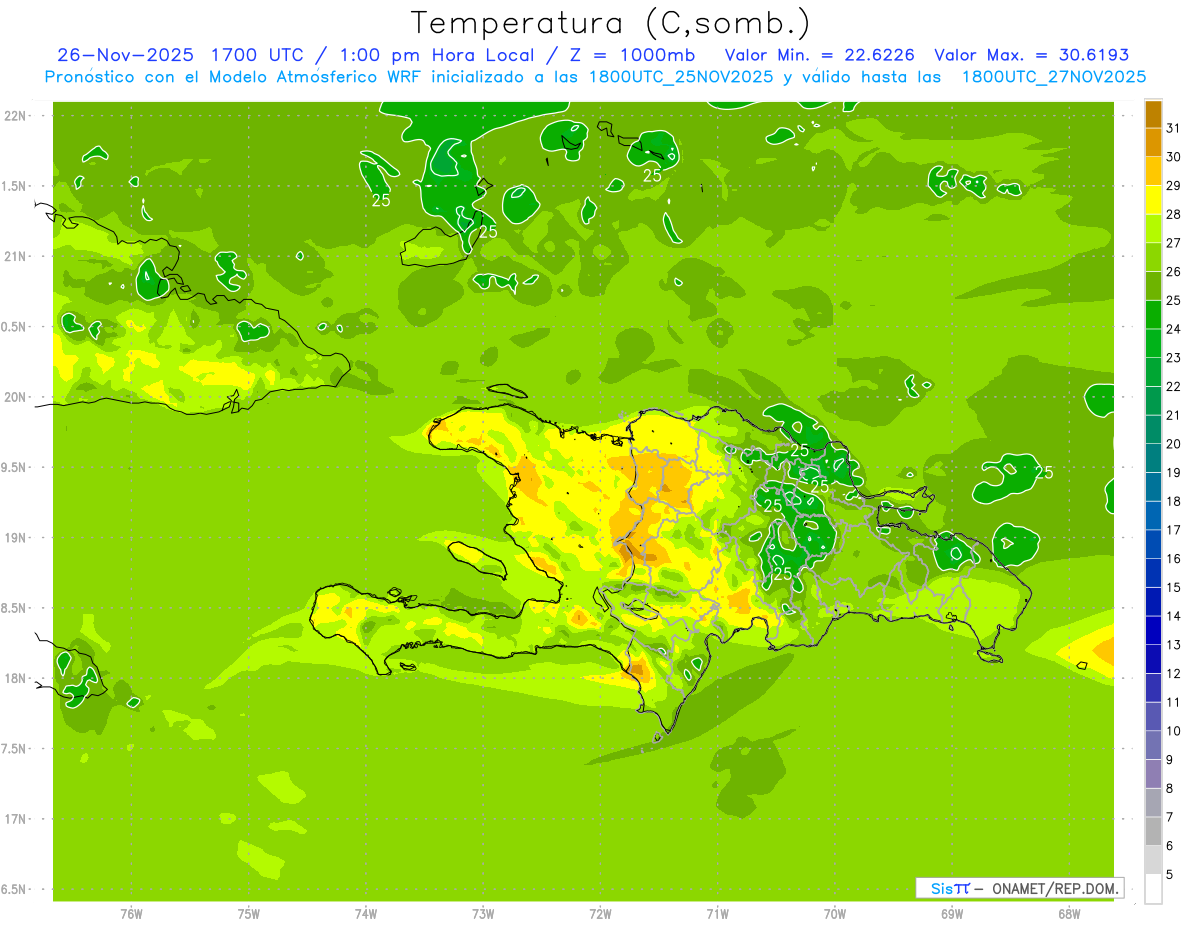Click the 21N latitude label
1200x927 pixels.
click(14, 256)
